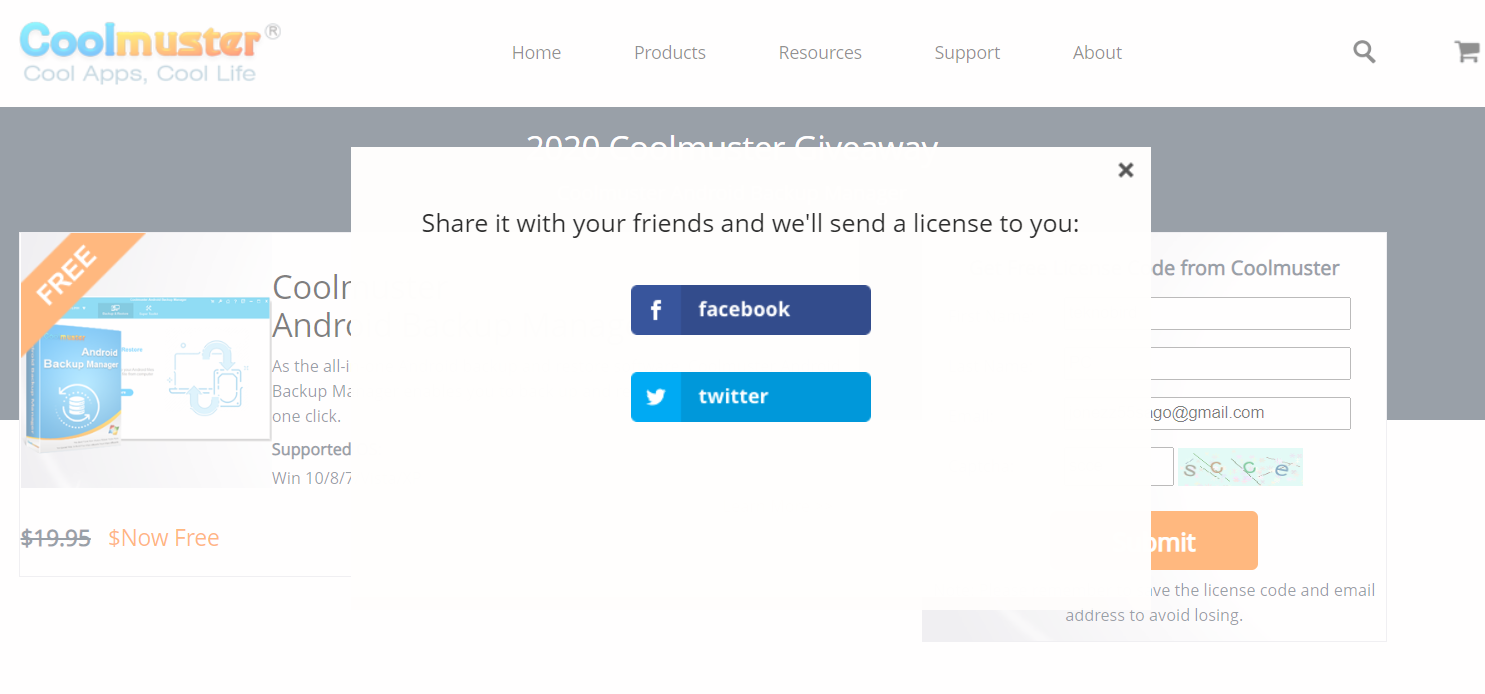Click the orange Submit button

click(1155, 541)
